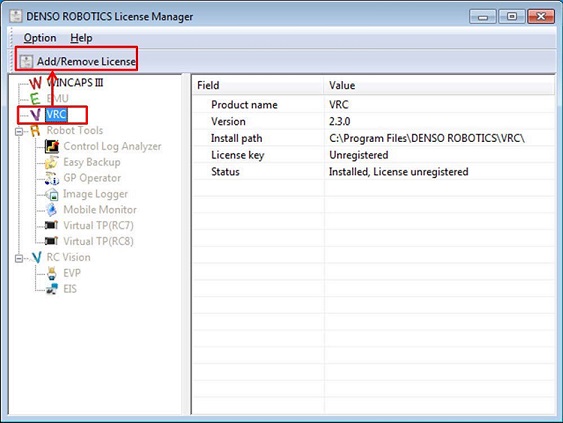Select the EIS tree item
This screenshot has width=563, height=423.
click(x=70, y=289)
